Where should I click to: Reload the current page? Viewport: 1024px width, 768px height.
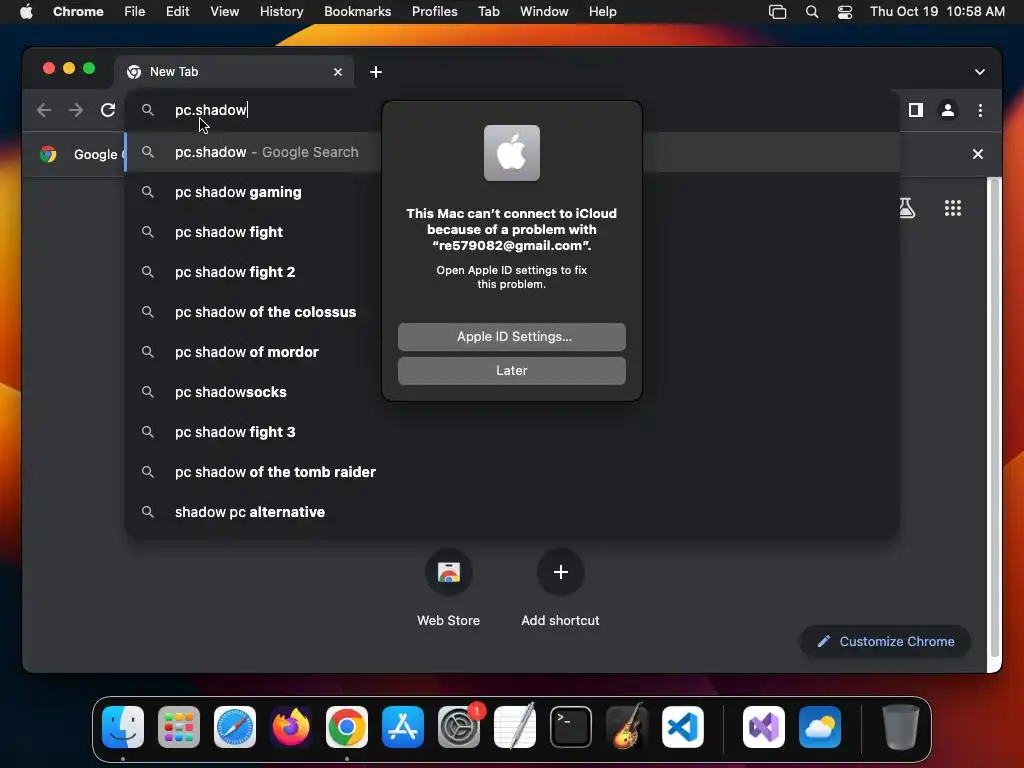coord(108,110)
